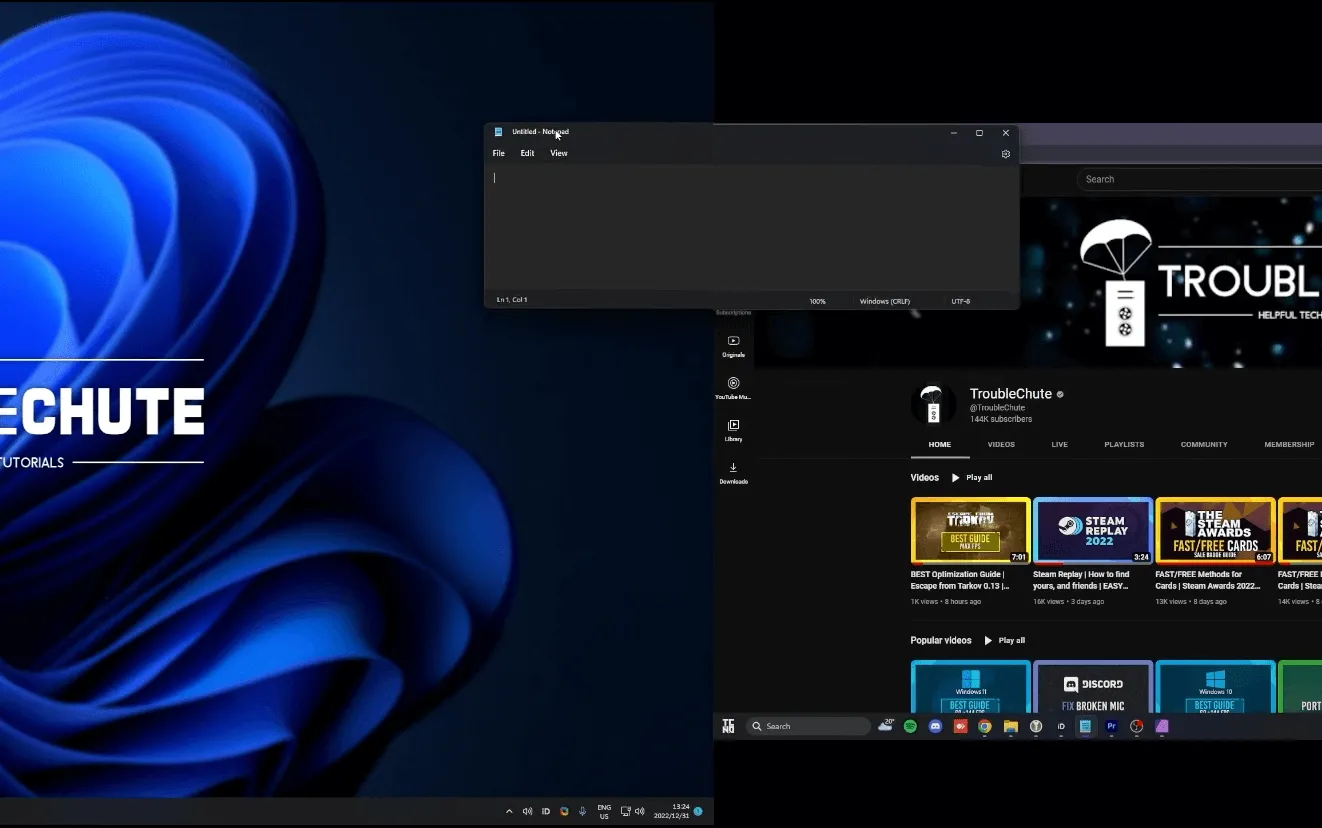This screenshot has width=1322, height=828.
Task: Switch to the HOME channel tab
Action: tap(939, 444)
